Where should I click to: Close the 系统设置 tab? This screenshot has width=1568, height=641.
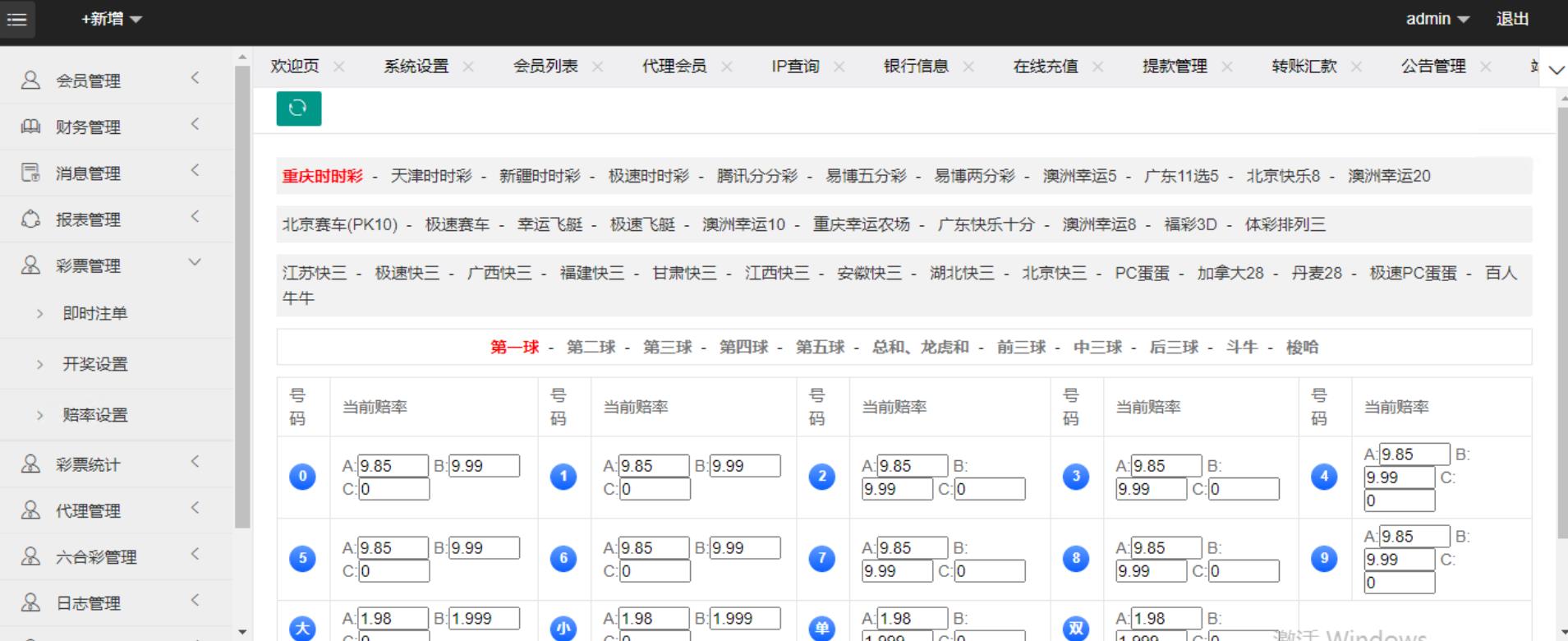(x=468, y=67)
